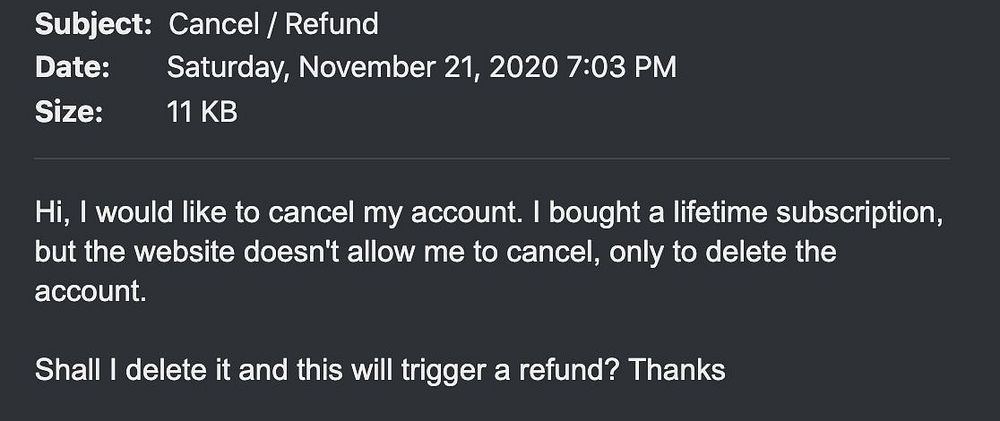Screen dimensions: 1000x421
Task: Select the "Cancel / Refund" subject text
Action: [x=274, y=25]
